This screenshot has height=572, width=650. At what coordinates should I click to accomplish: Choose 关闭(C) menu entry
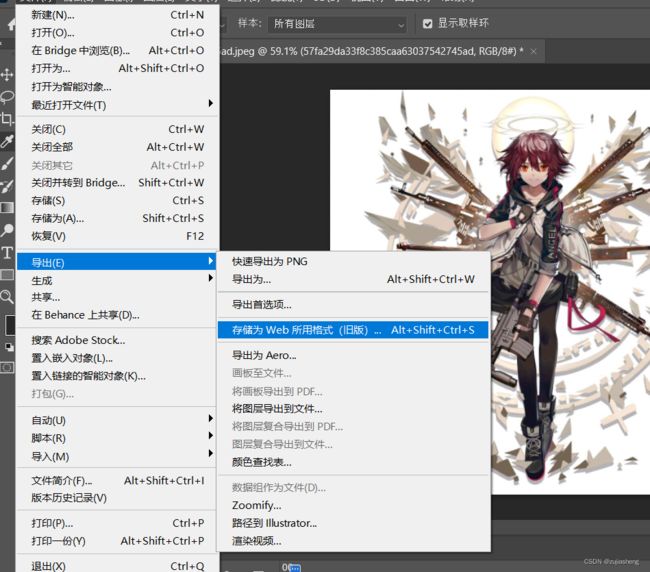pyautogui.click(x=117, y=130)
